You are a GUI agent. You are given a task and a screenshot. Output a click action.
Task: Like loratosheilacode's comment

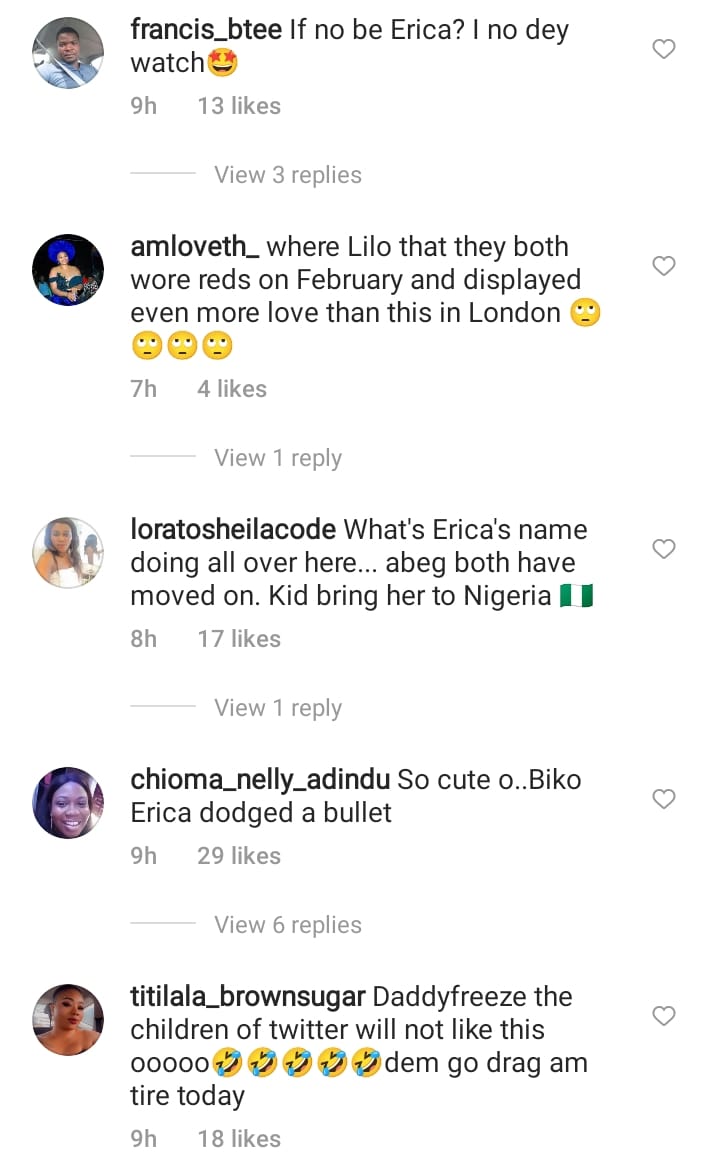[x=664, y=549]
